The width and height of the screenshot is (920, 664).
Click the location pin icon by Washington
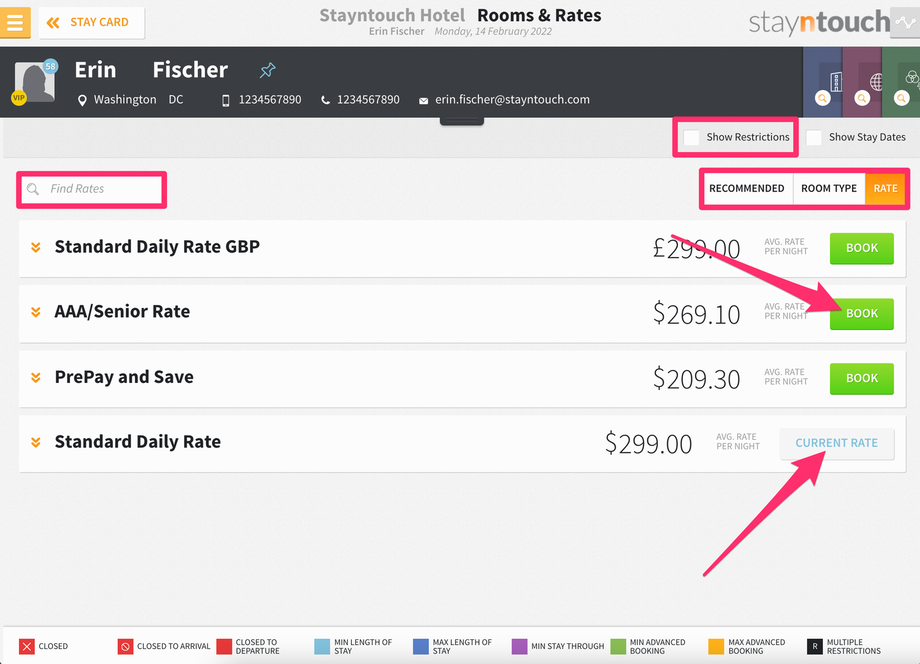click(x=82, y=100)
